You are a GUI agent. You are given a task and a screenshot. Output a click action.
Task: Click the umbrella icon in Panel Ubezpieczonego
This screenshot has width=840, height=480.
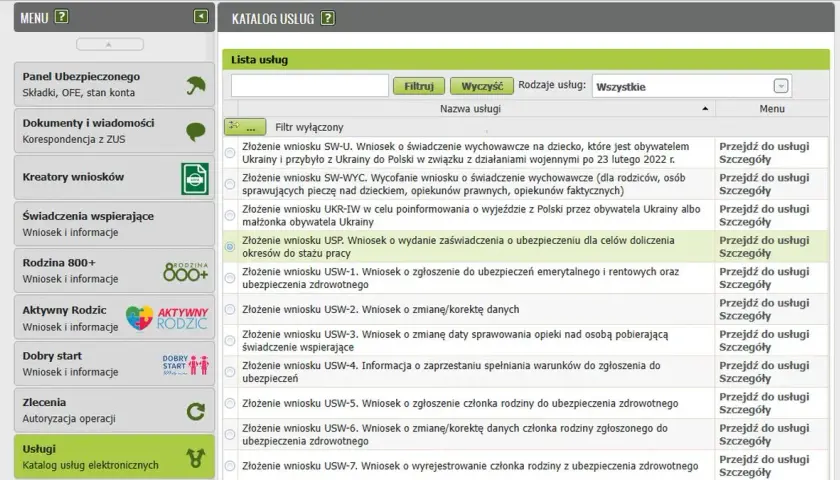click(x=196, y=85)
